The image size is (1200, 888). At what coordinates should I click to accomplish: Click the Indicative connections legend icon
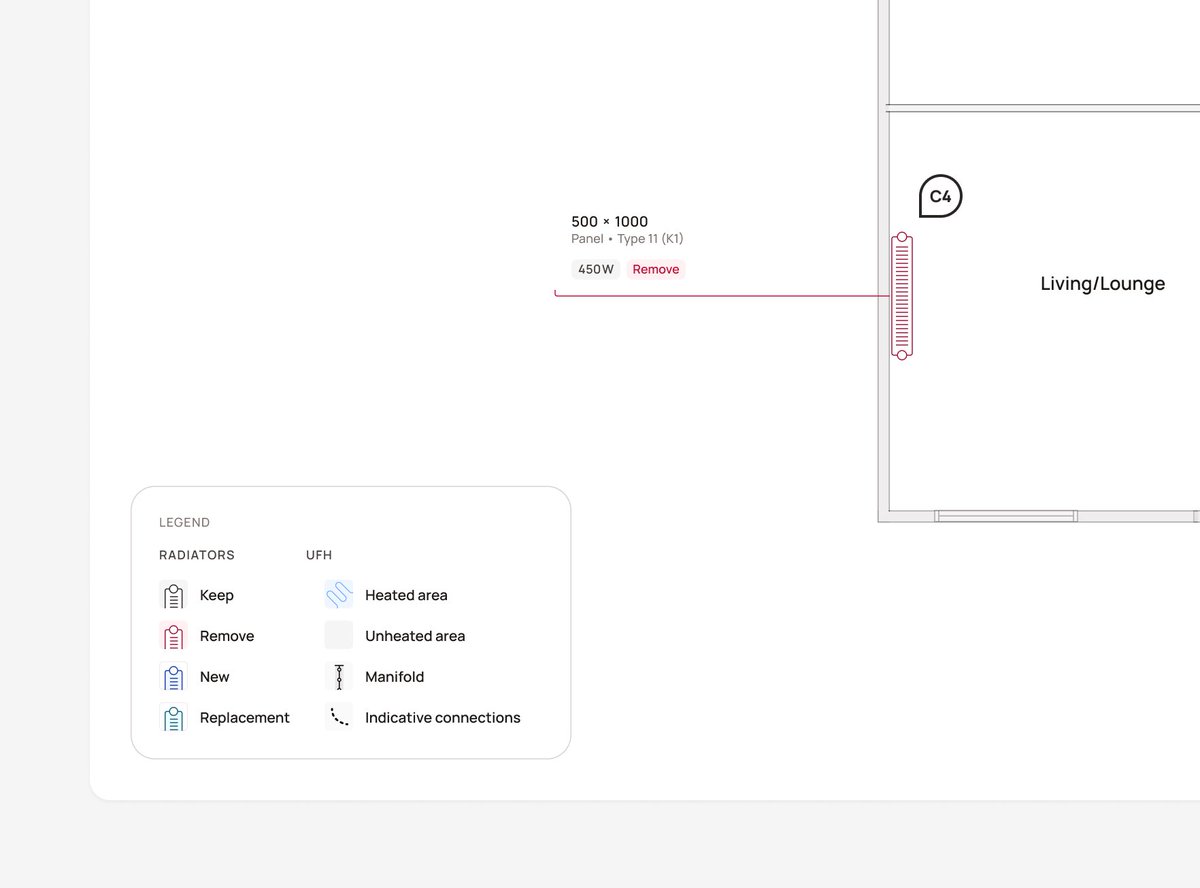click(x=339, y=718)
